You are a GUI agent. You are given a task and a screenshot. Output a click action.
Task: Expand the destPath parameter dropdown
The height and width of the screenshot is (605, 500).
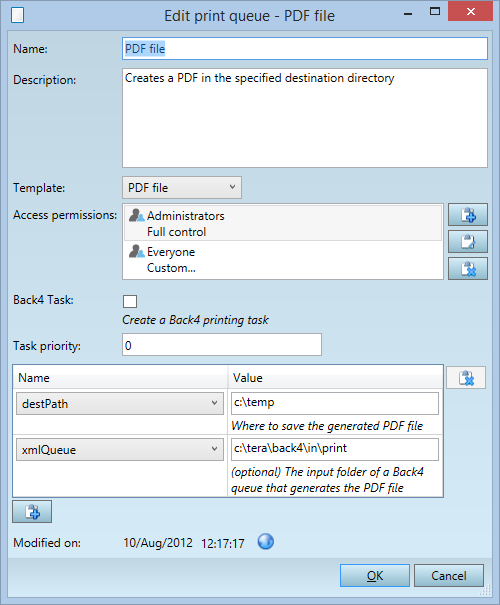coord(120,404)
